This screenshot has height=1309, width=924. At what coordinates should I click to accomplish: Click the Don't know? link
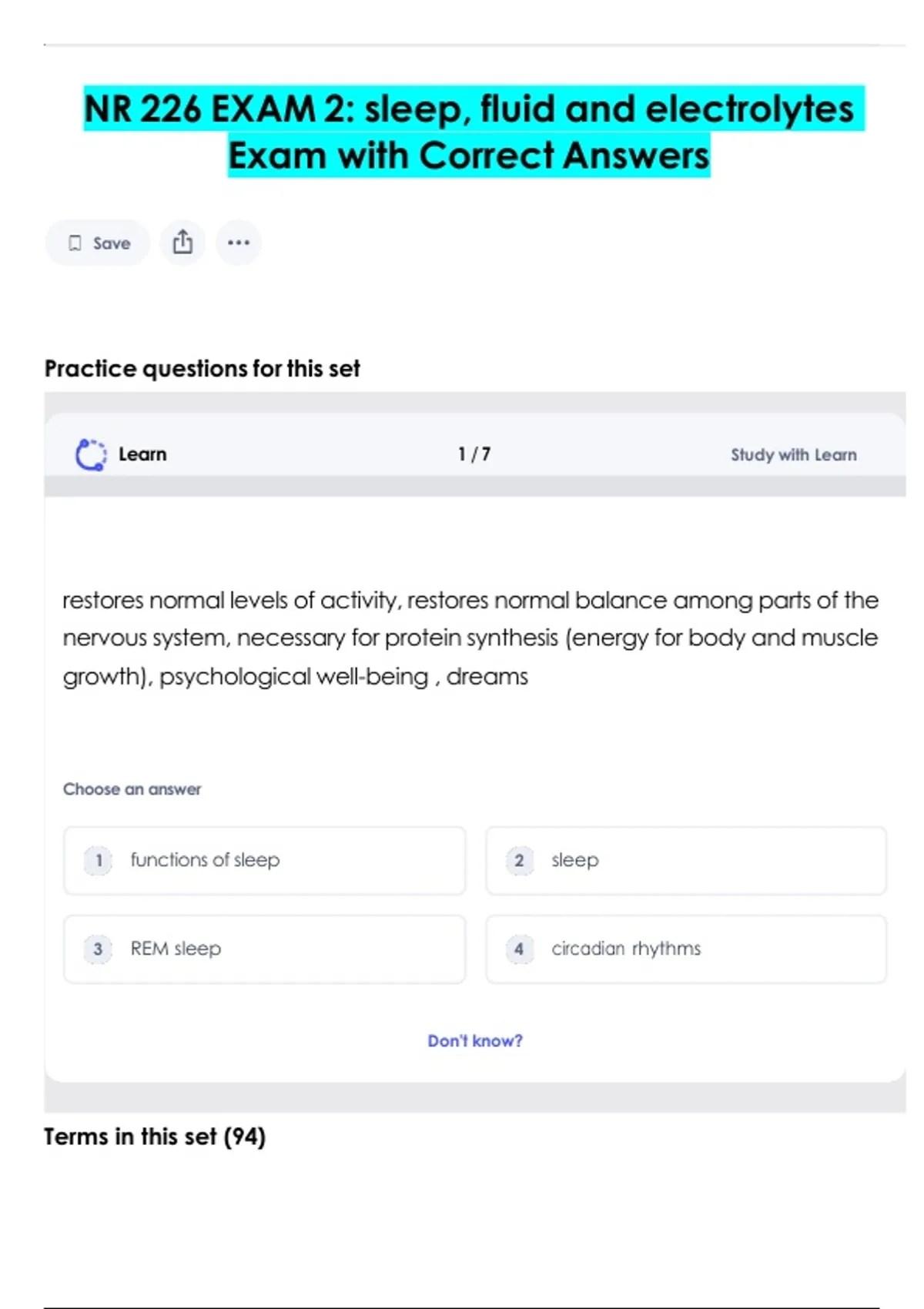(x=474, y=1041)
